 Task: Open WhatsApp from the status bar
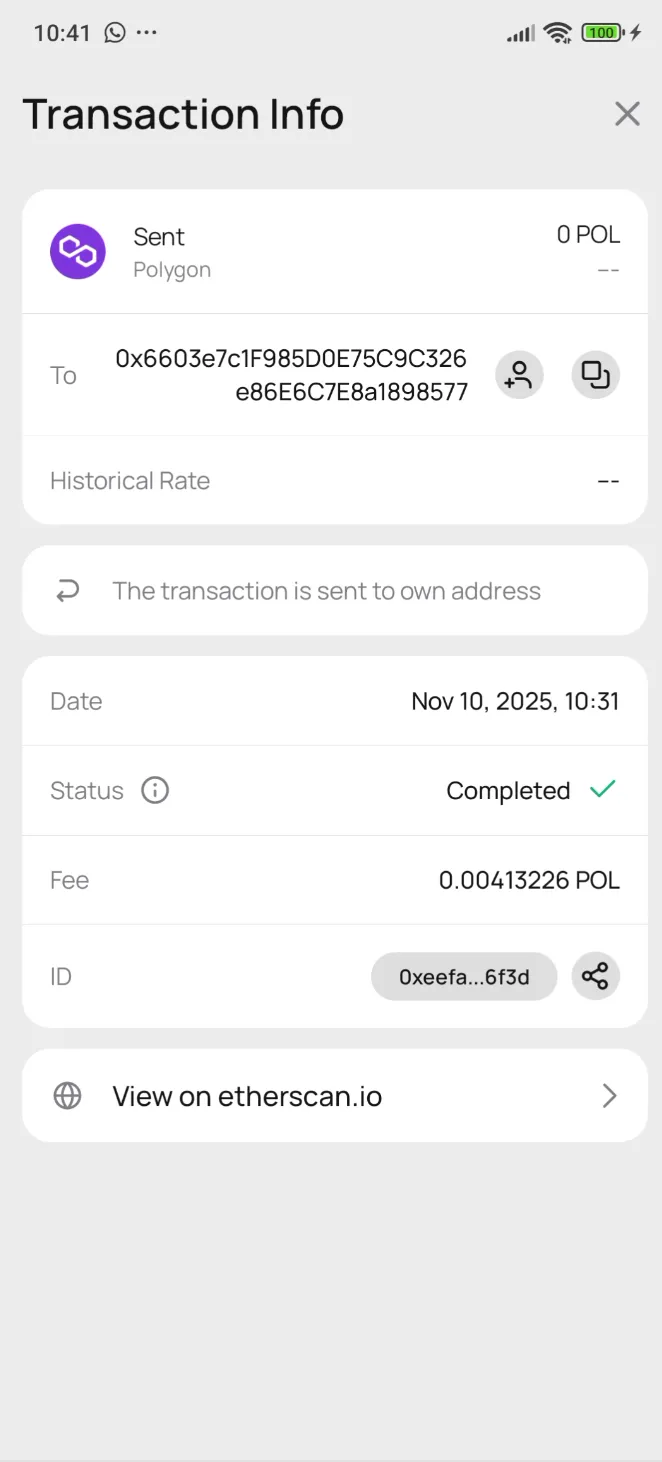(113, 32)
